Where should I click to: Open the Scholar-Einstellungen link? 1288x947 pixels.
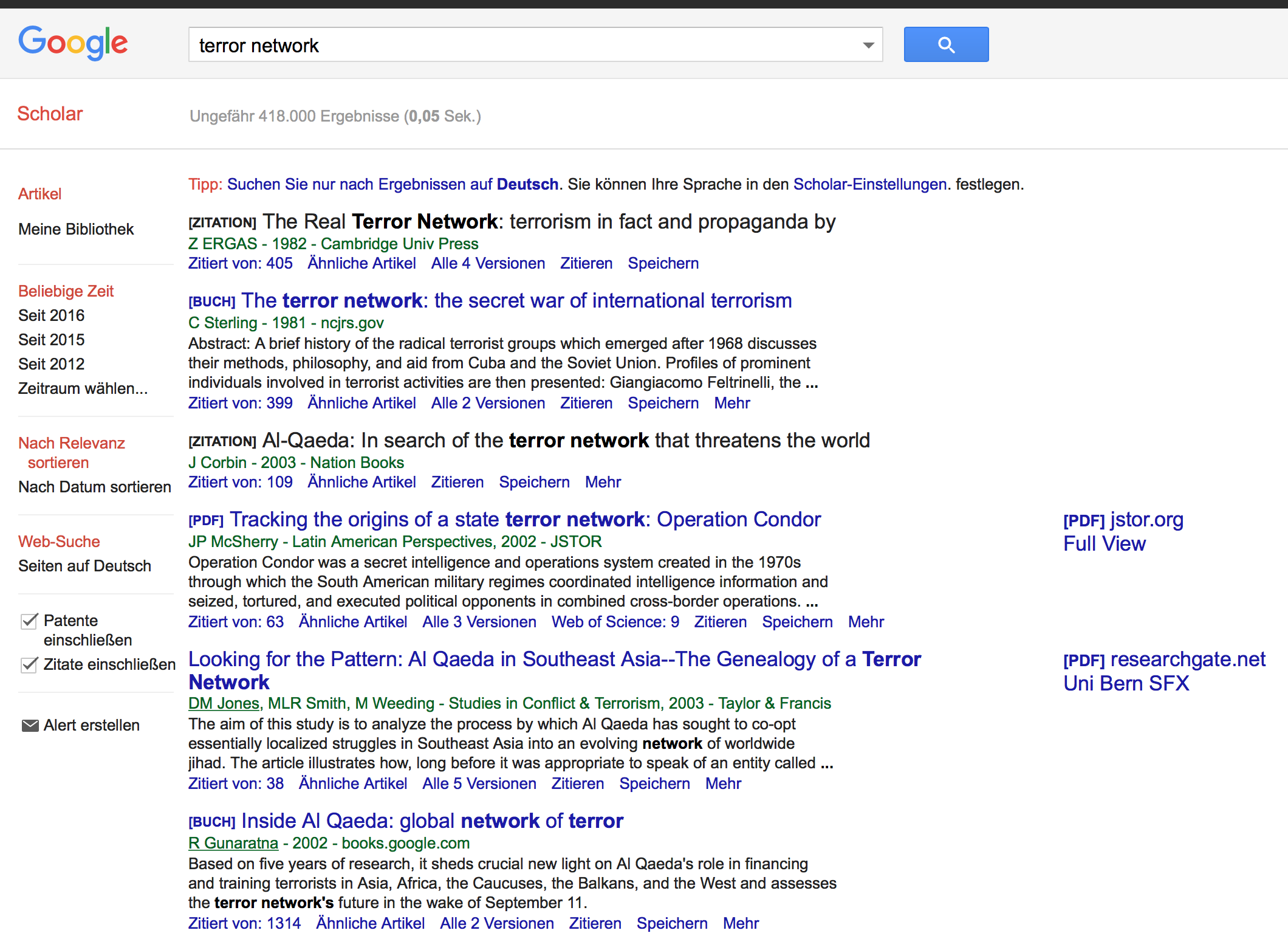coord(870,184)
